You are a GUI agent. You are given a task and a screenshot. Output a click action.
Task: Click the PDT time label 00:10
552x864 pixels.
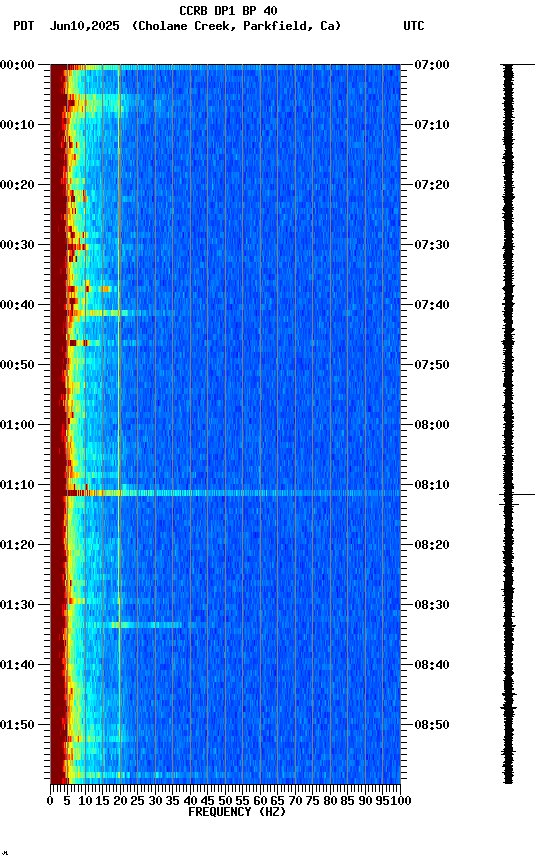tap(17, 125)
